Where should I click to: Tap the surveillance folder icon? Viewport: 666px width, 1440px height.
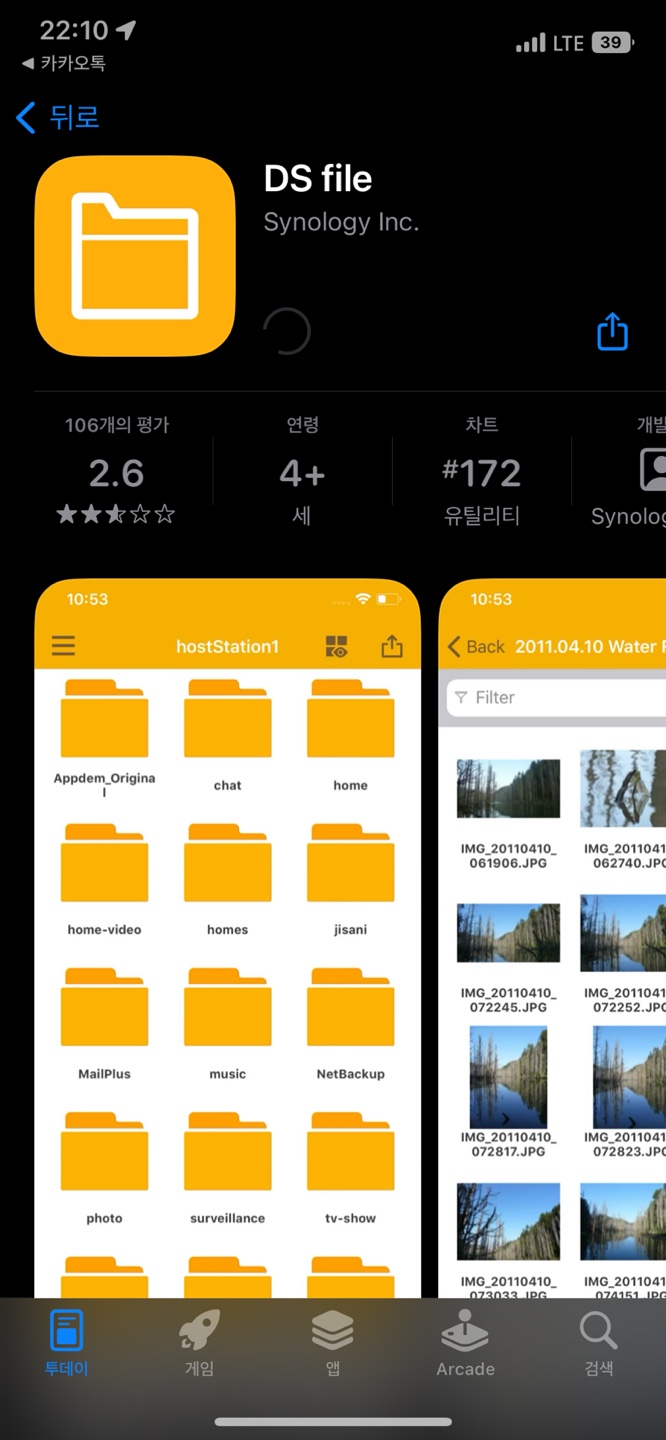tap(228, 1151)
